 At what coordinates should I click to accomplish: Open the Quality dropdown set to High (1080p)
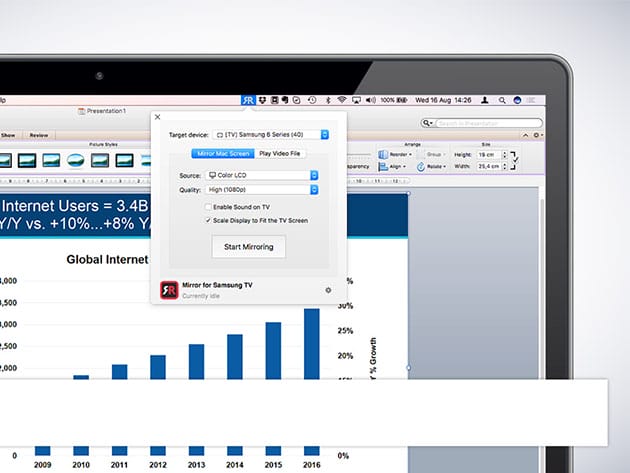coord(261,188)
